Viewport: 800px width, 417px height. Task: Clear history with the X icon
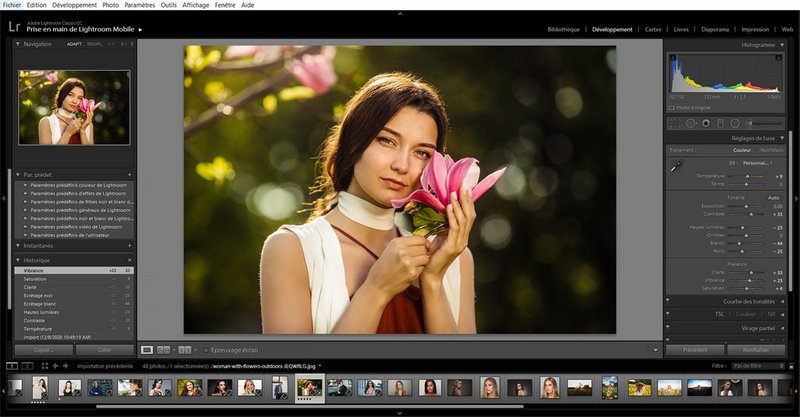point(129,260)
